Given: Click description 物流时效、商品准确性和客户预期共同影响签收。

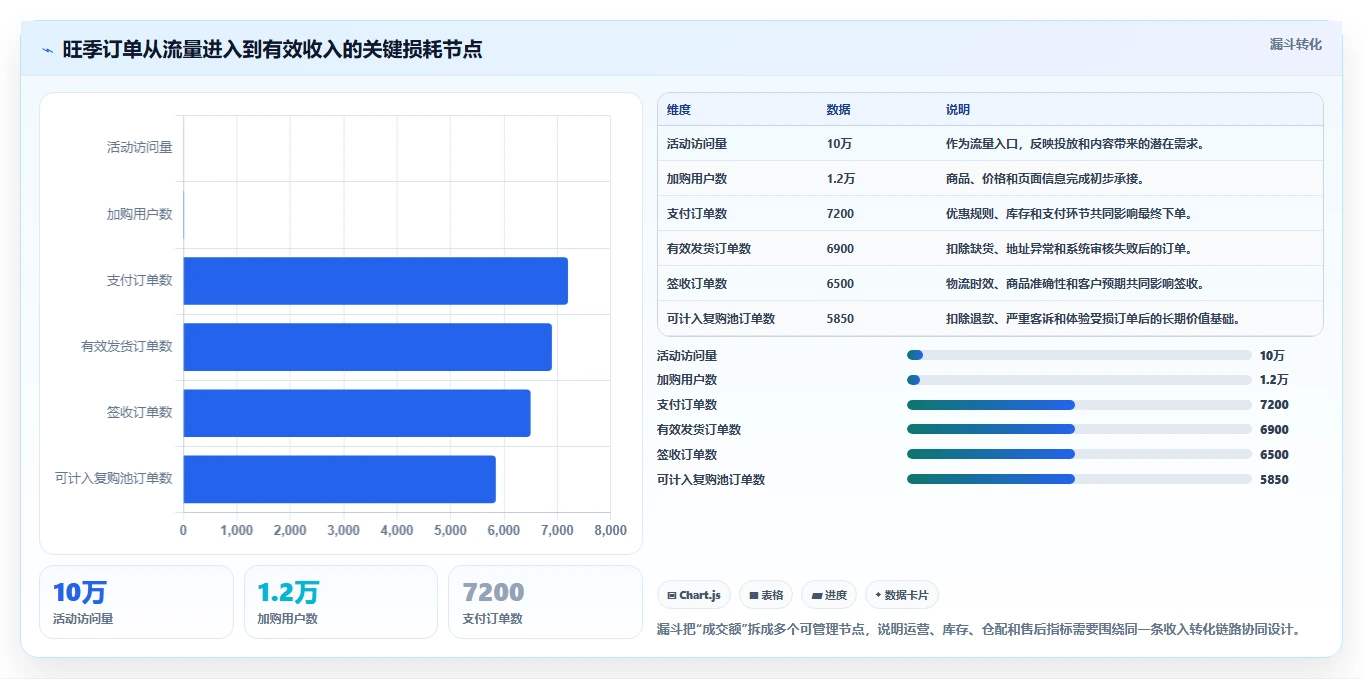Looking at the screenshot, I should tap(1075, 284).
